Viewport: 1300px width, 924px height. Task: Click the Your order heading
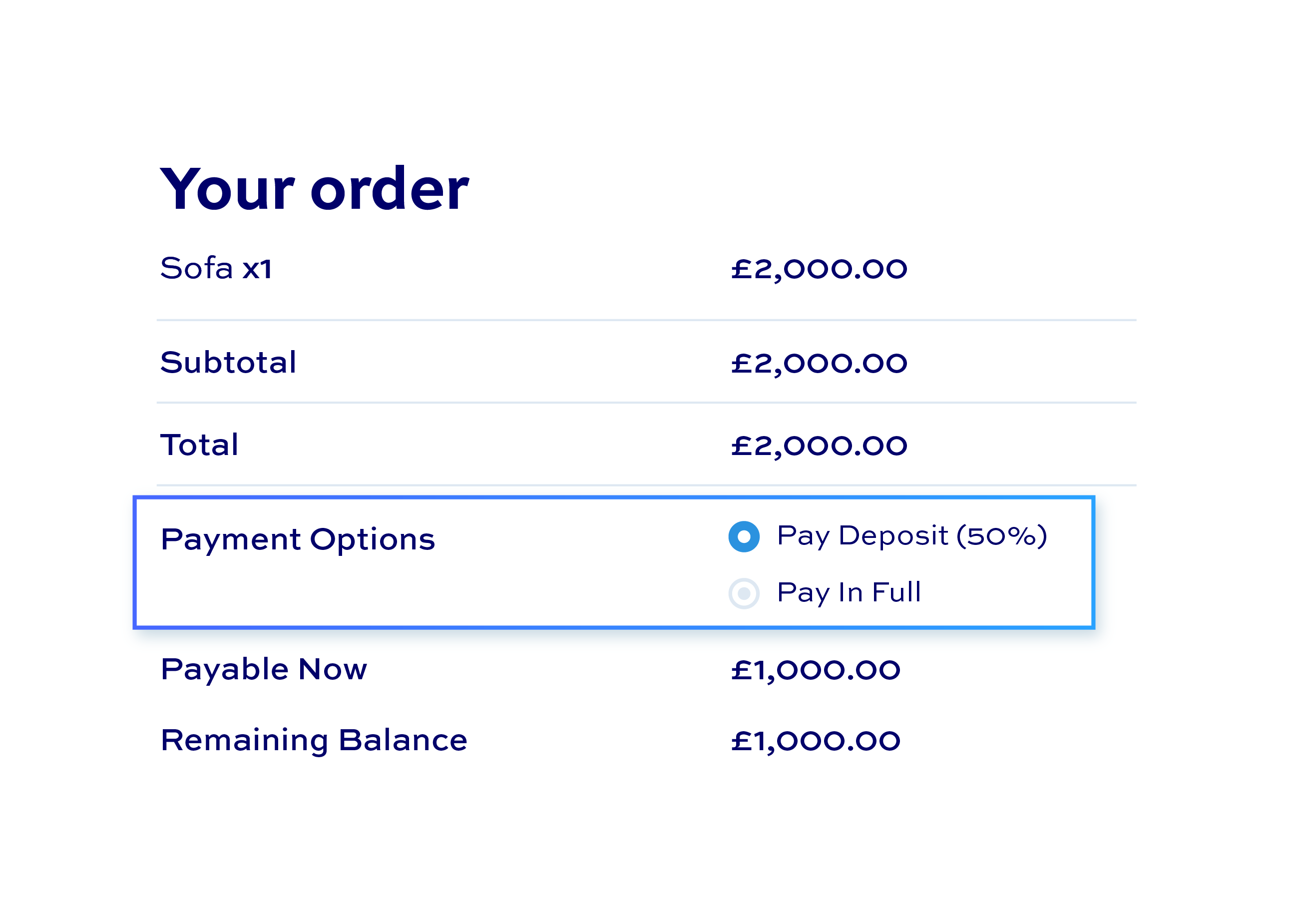315,188
